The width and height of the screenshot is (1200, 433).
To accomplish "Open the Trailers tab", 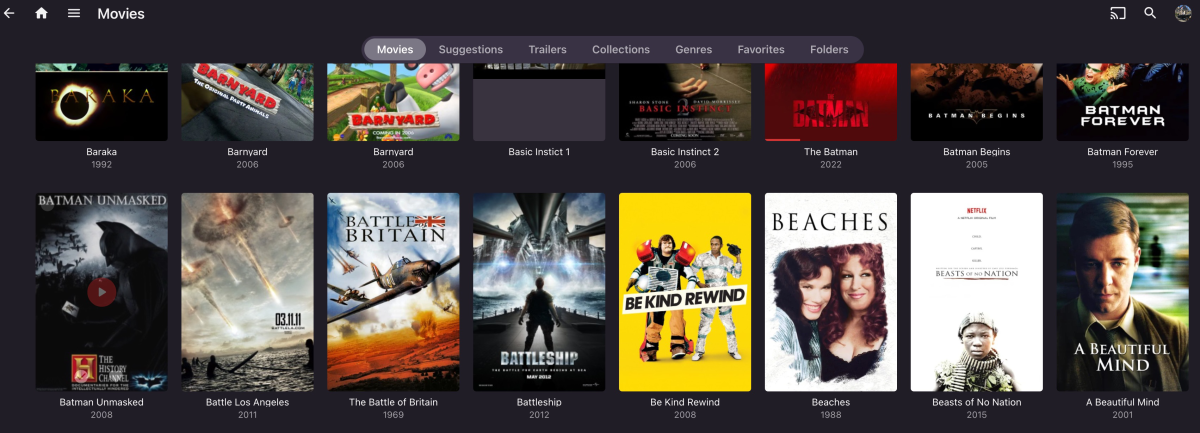I will click(x=548, y=49).
